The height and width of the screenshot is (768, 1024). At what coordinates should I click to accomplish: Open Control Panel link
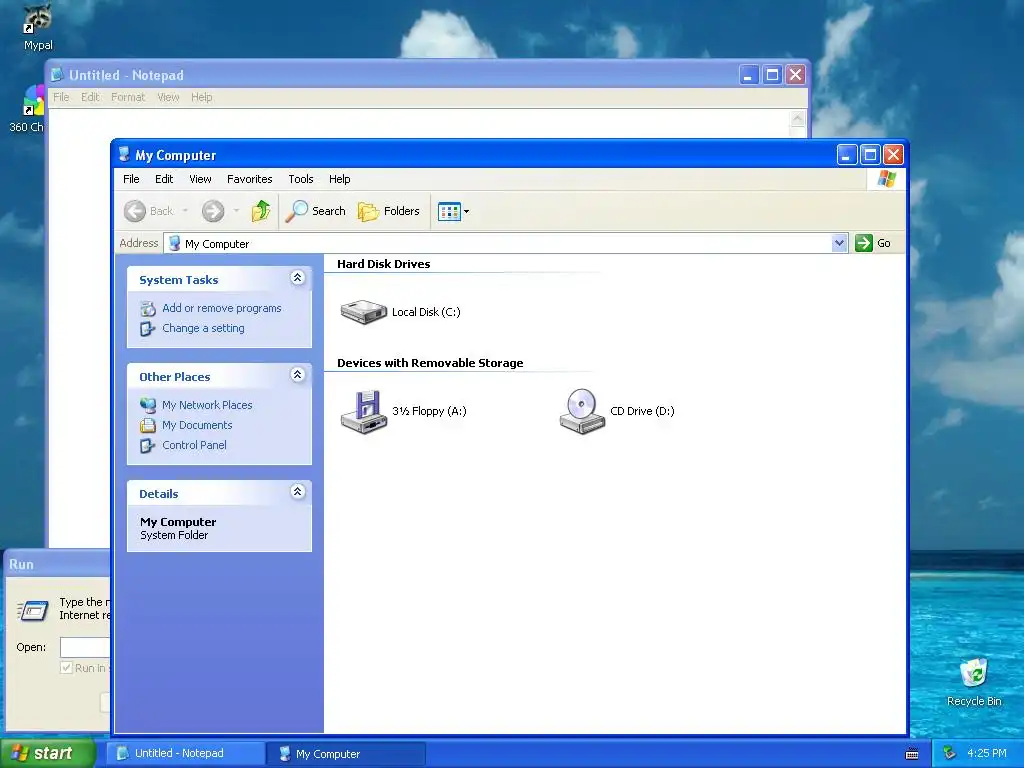[195, 445]
